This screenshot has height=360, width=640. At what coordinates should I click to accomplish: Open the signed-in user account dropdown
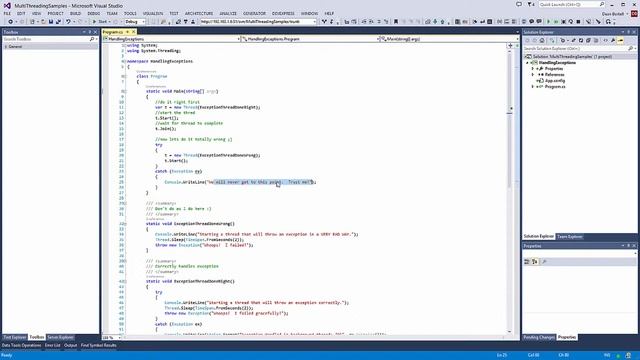coord(615,13)
